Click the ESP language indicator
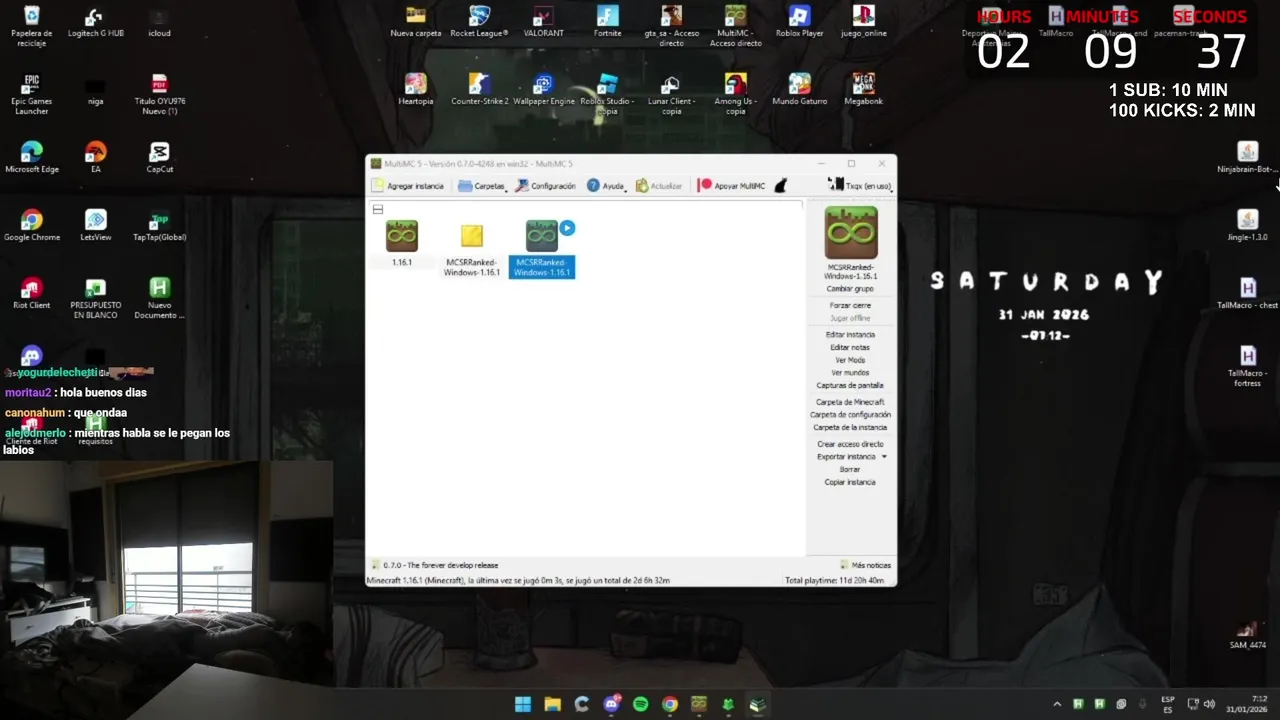1280x720 pixels. [x=1168, y=704]
